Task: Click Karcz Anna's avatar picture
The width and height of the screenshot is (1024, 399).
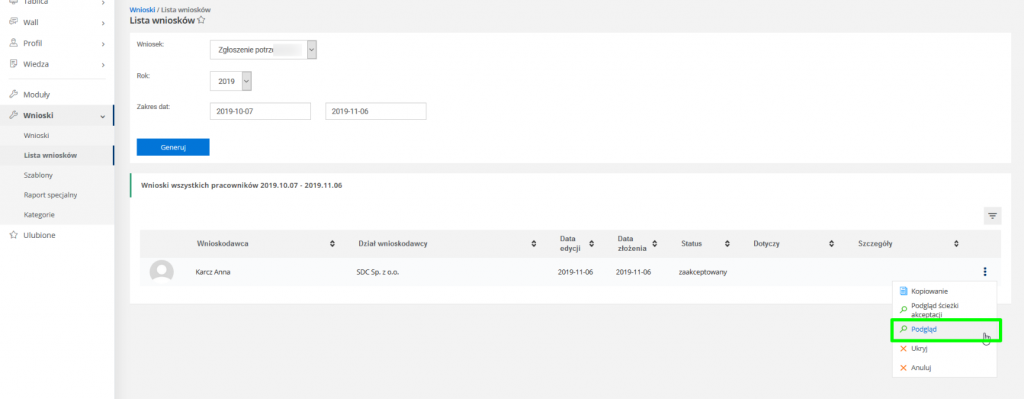Action: pos(161,272)
